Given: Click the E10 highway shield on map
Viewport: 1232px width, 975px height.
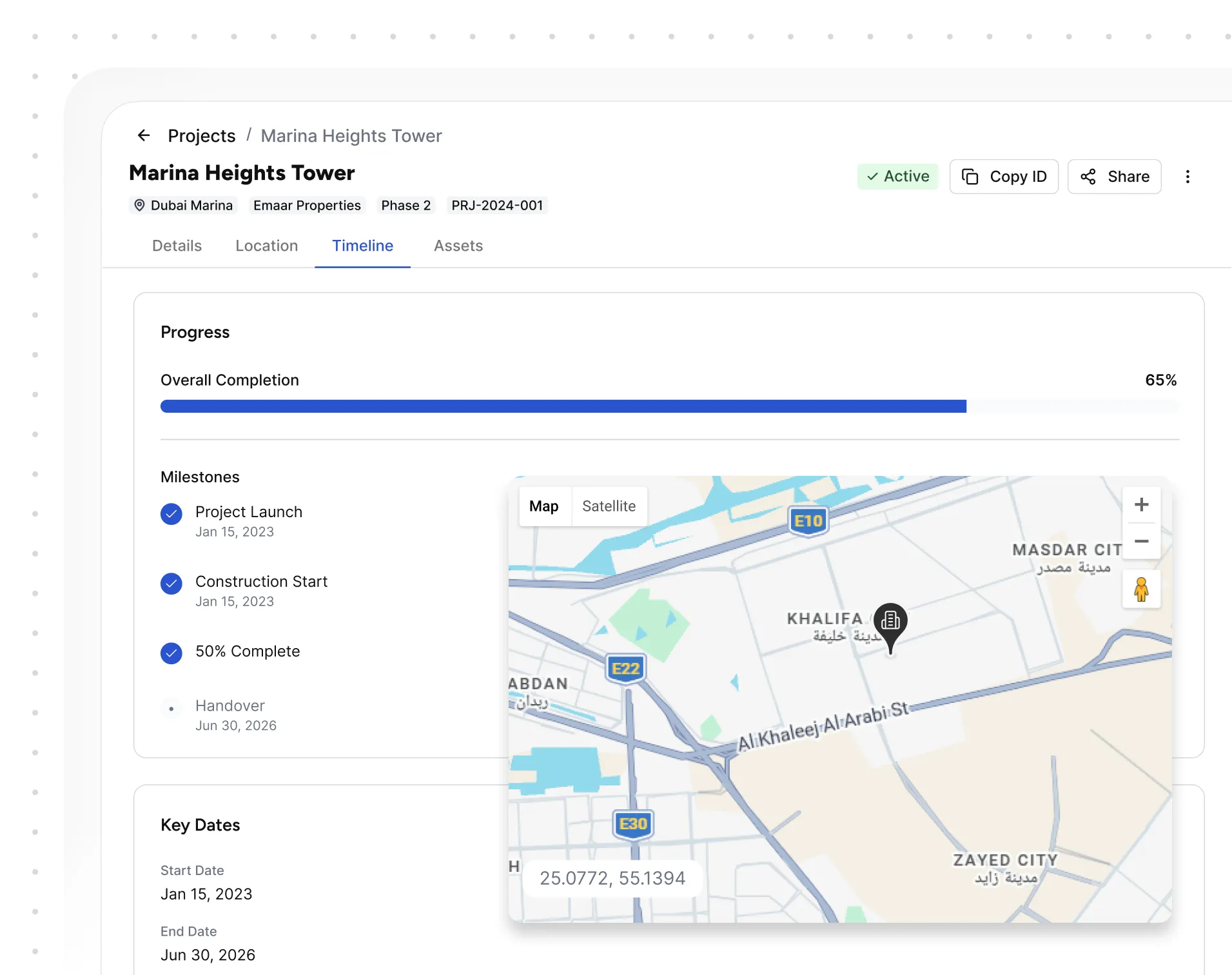Looking at the screenshot, I should click(808, 521).
